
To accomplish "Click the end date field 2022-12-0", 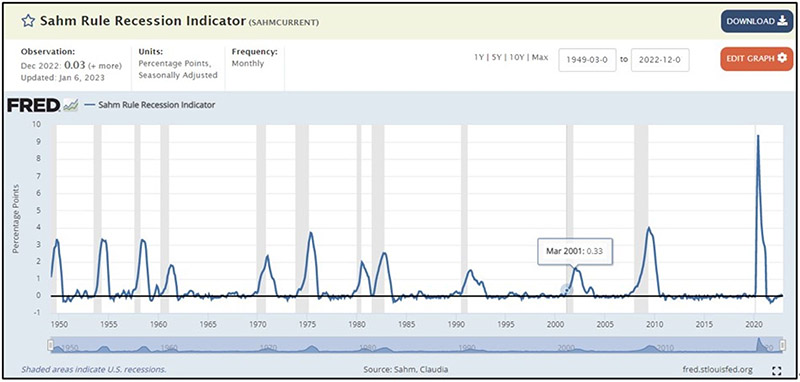I will [660, 60].
